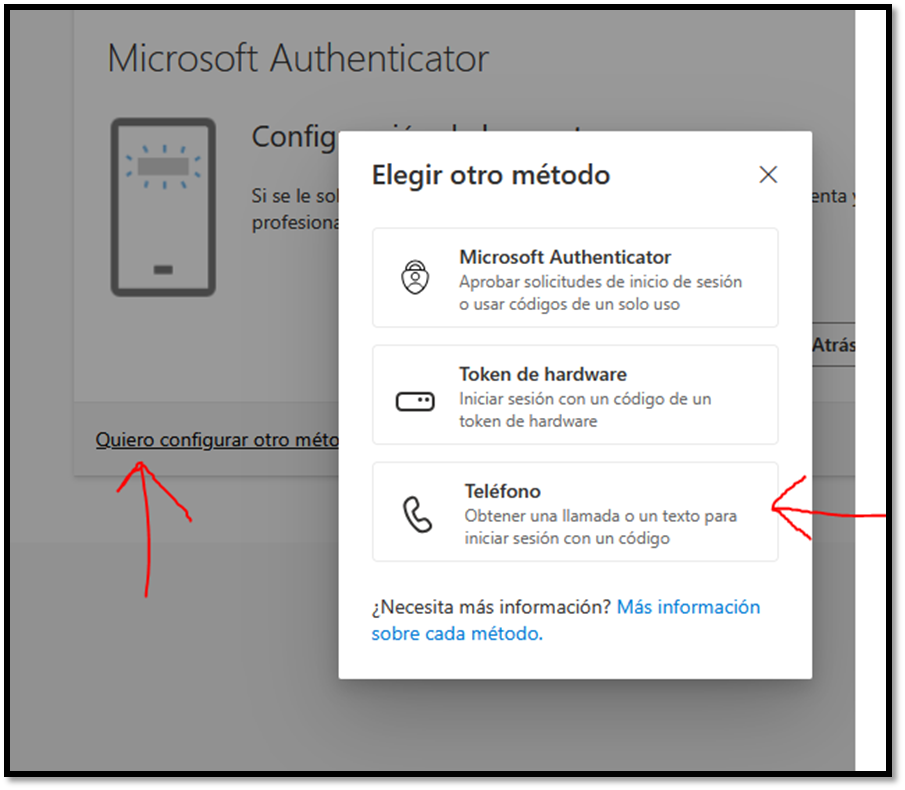Click the Aprobar solicitudes de inicio description
The width and height of the screenshot is (905, 790).
[x=600, y=293]
